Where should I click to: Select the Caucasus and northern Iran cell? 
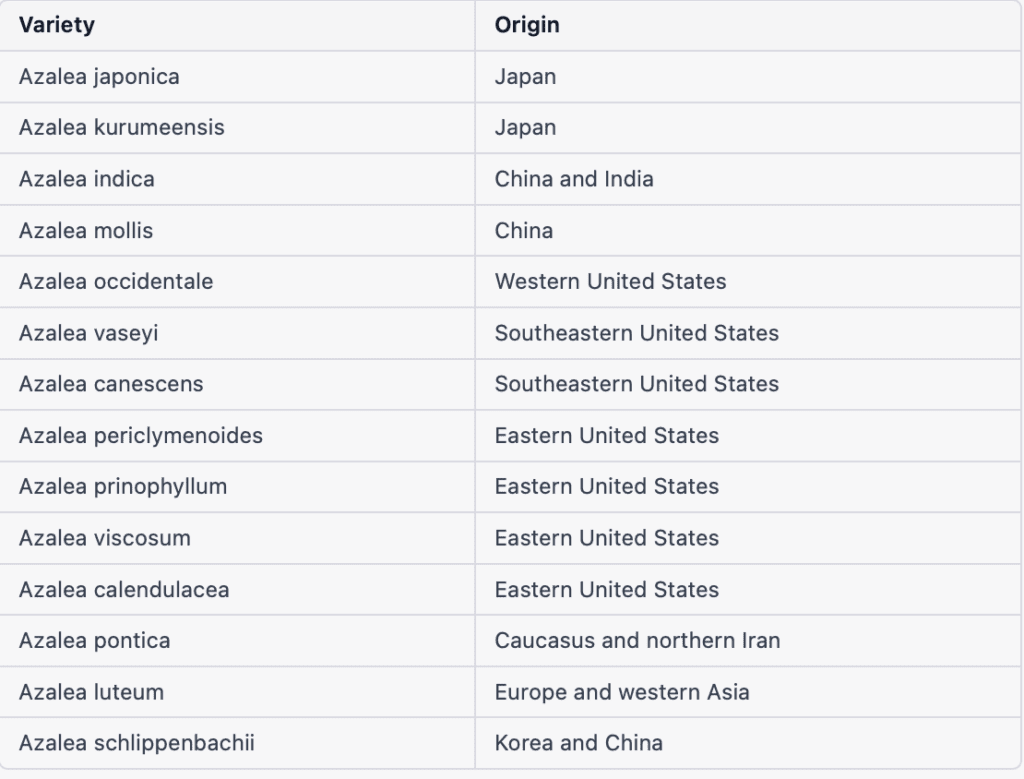click(x=637, y=641)
